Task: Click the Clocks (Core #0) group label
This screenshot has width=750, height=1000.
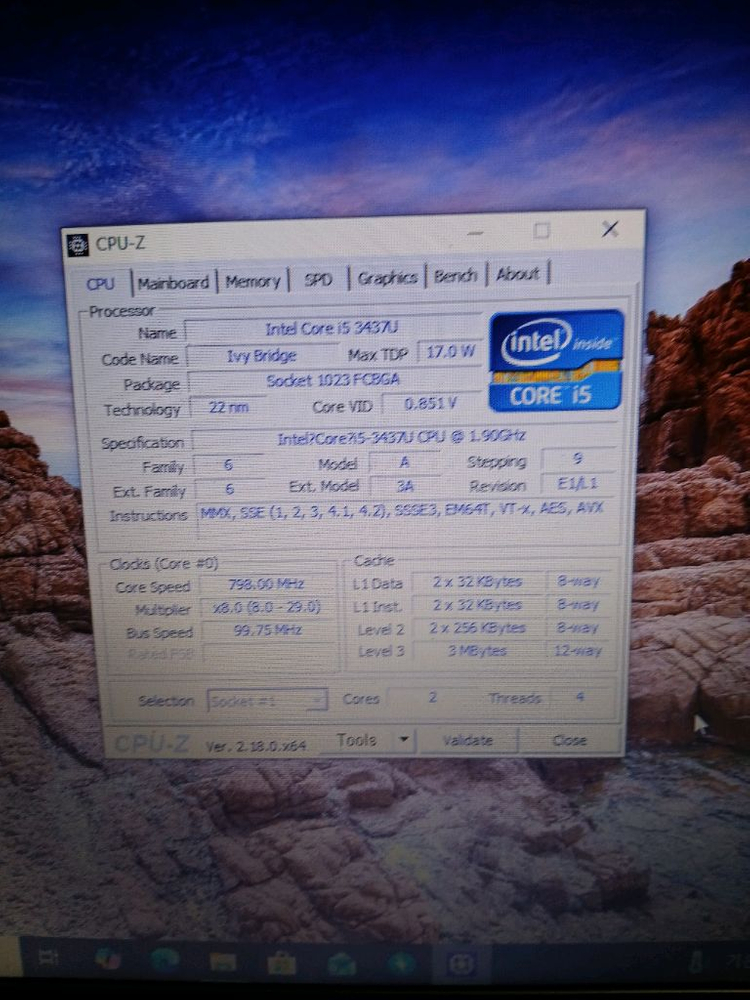Action: pyautogui.click(x=163, y=564)
